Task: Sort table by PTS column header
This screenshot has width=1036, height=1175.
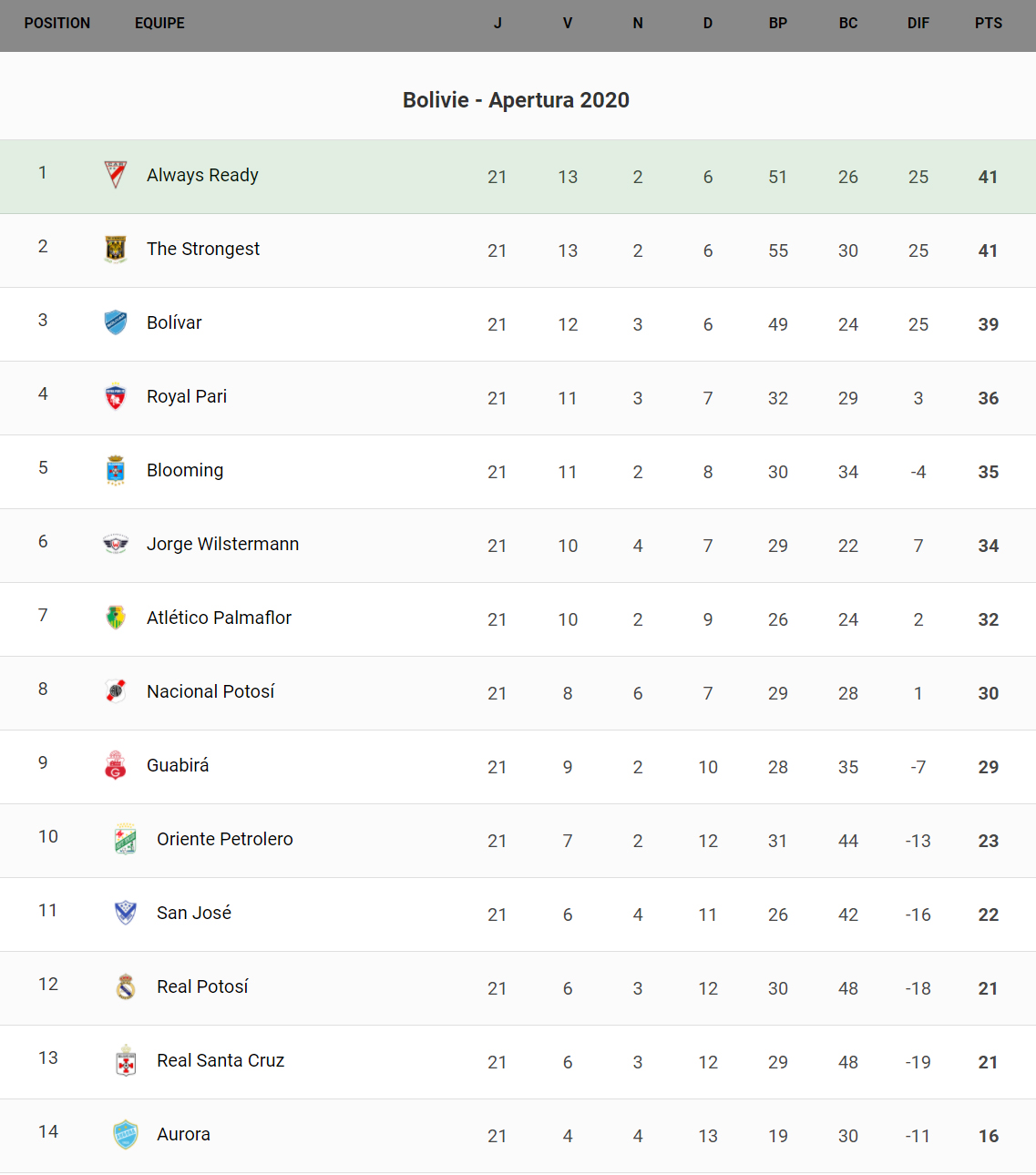Action: [988, 24]
